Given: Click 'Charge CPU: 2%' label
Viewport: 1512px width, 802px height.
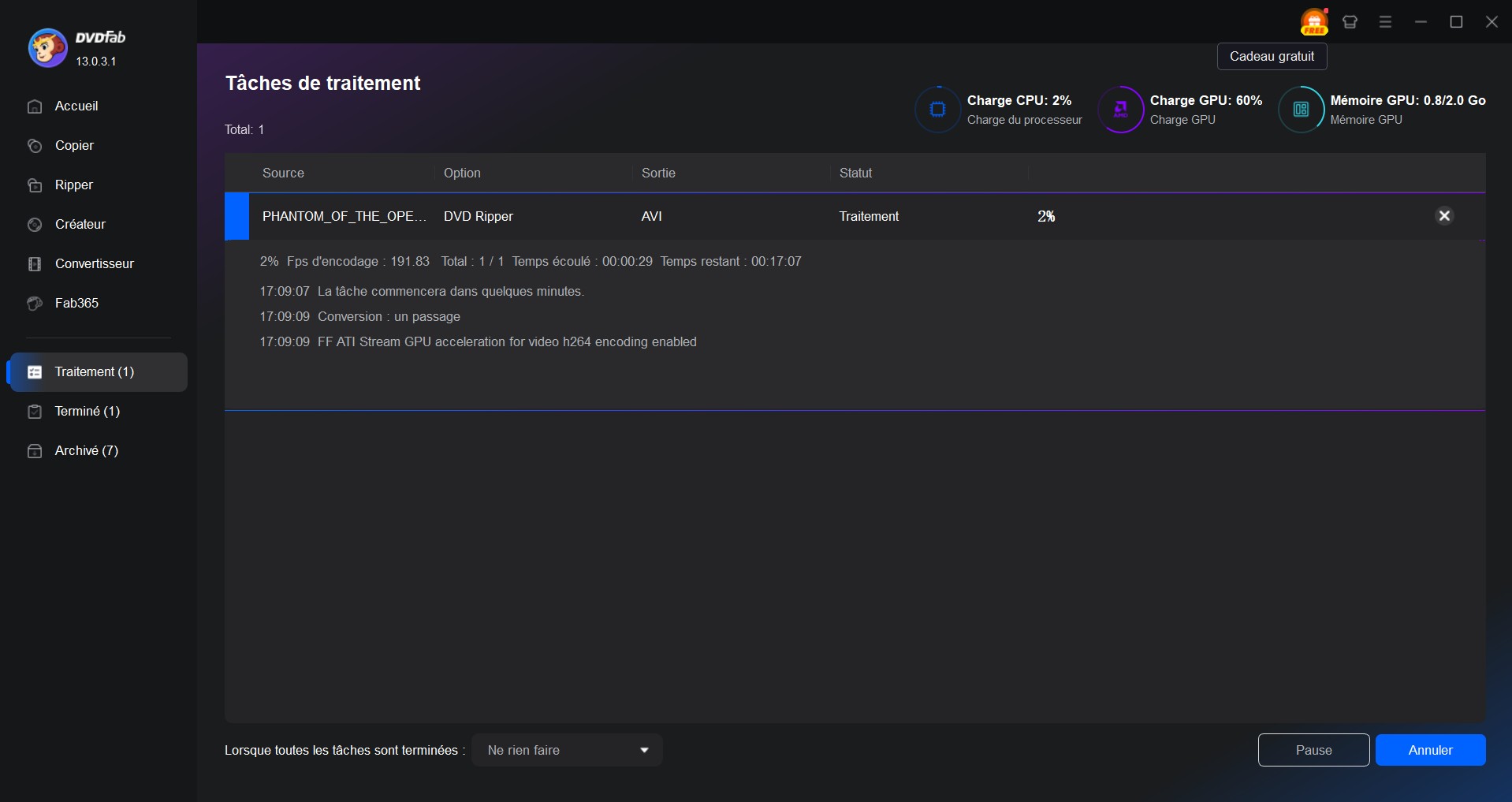Looking at the screenshot, I should pyautogui.click(x=1019, y=100).
